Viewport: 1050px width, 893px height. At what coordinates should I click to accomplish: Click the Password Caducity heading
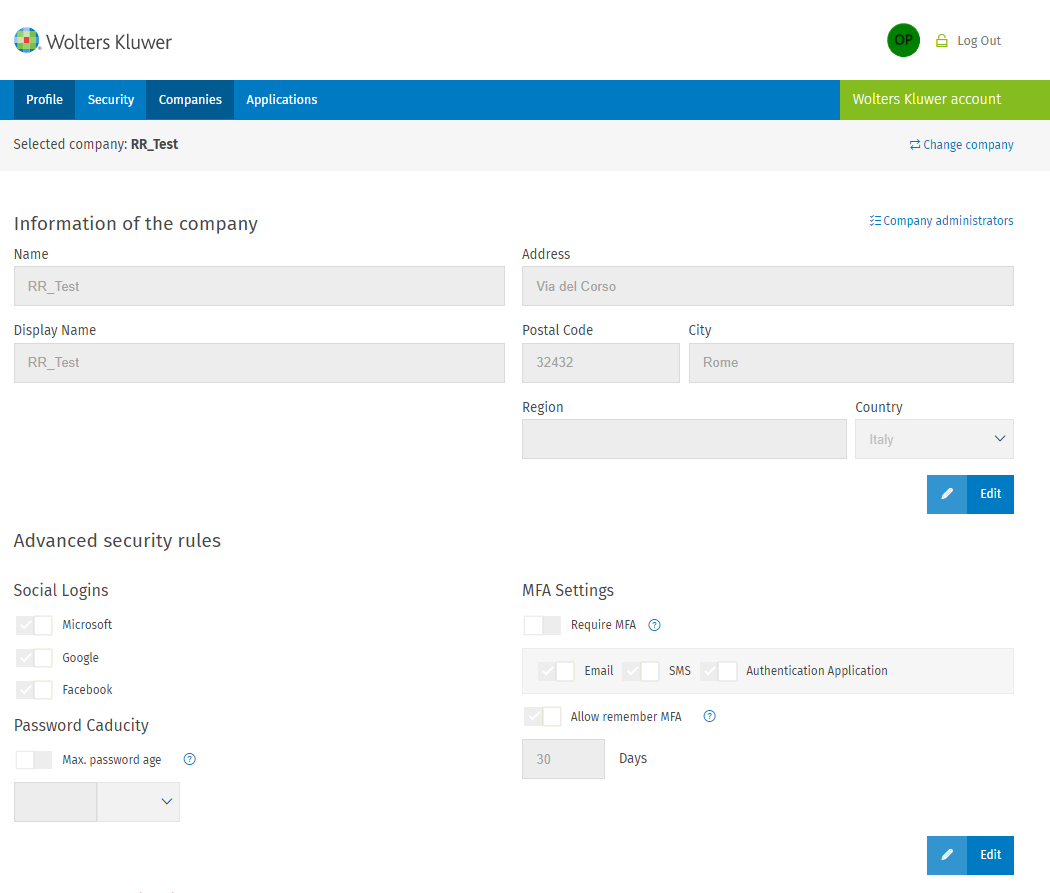click(81, 725)
